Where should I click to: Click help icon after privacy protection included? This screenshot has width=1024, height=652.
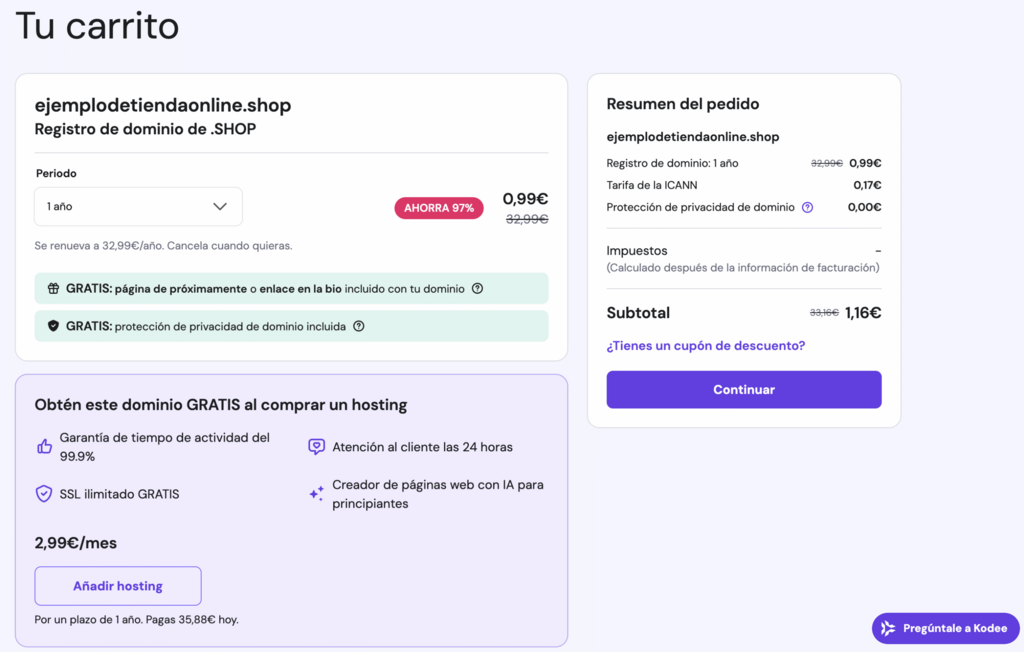(x=359, y=326)
